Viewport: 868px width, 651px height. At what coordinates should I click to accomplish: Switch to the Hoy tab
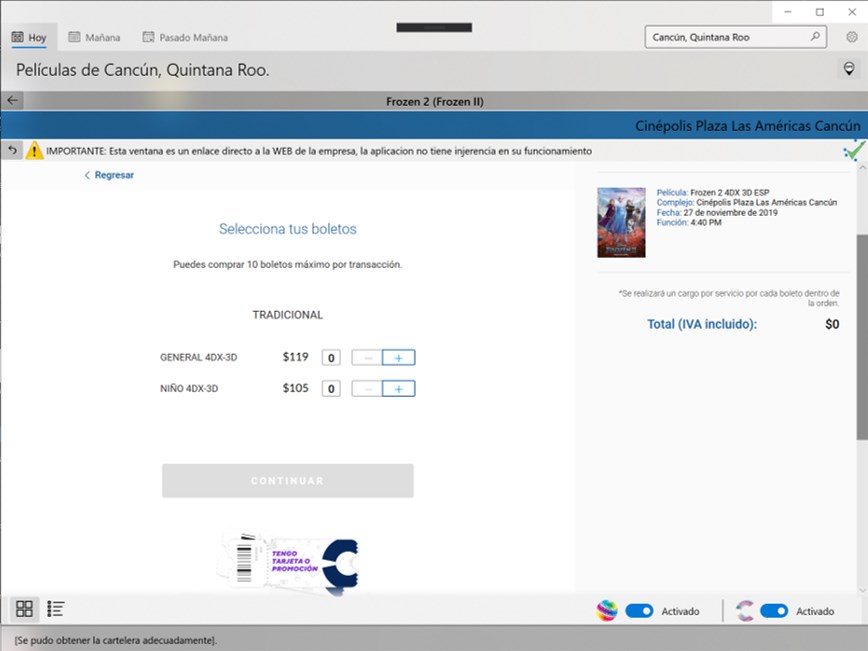click(x=29, y=37)
